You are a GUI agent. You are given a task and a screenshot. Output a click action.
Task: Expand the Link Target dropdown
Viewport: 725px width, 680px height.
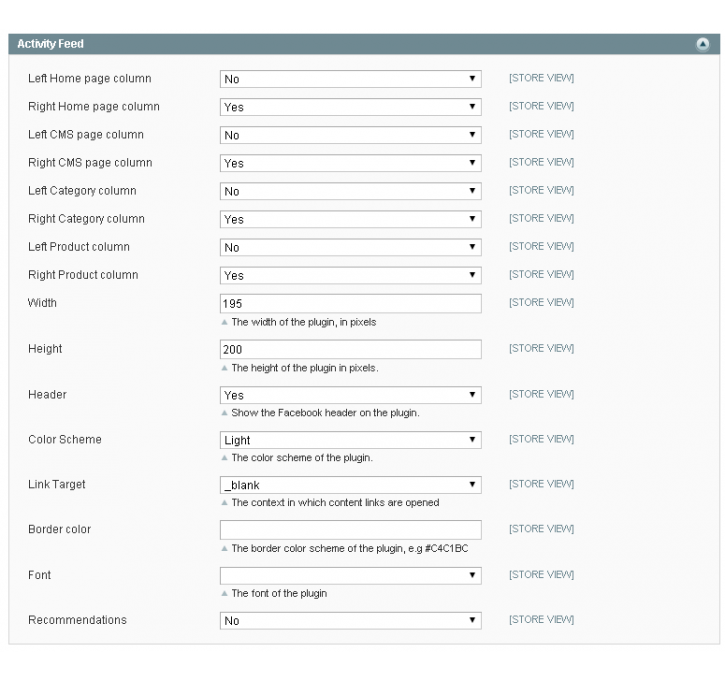(350, 485)
